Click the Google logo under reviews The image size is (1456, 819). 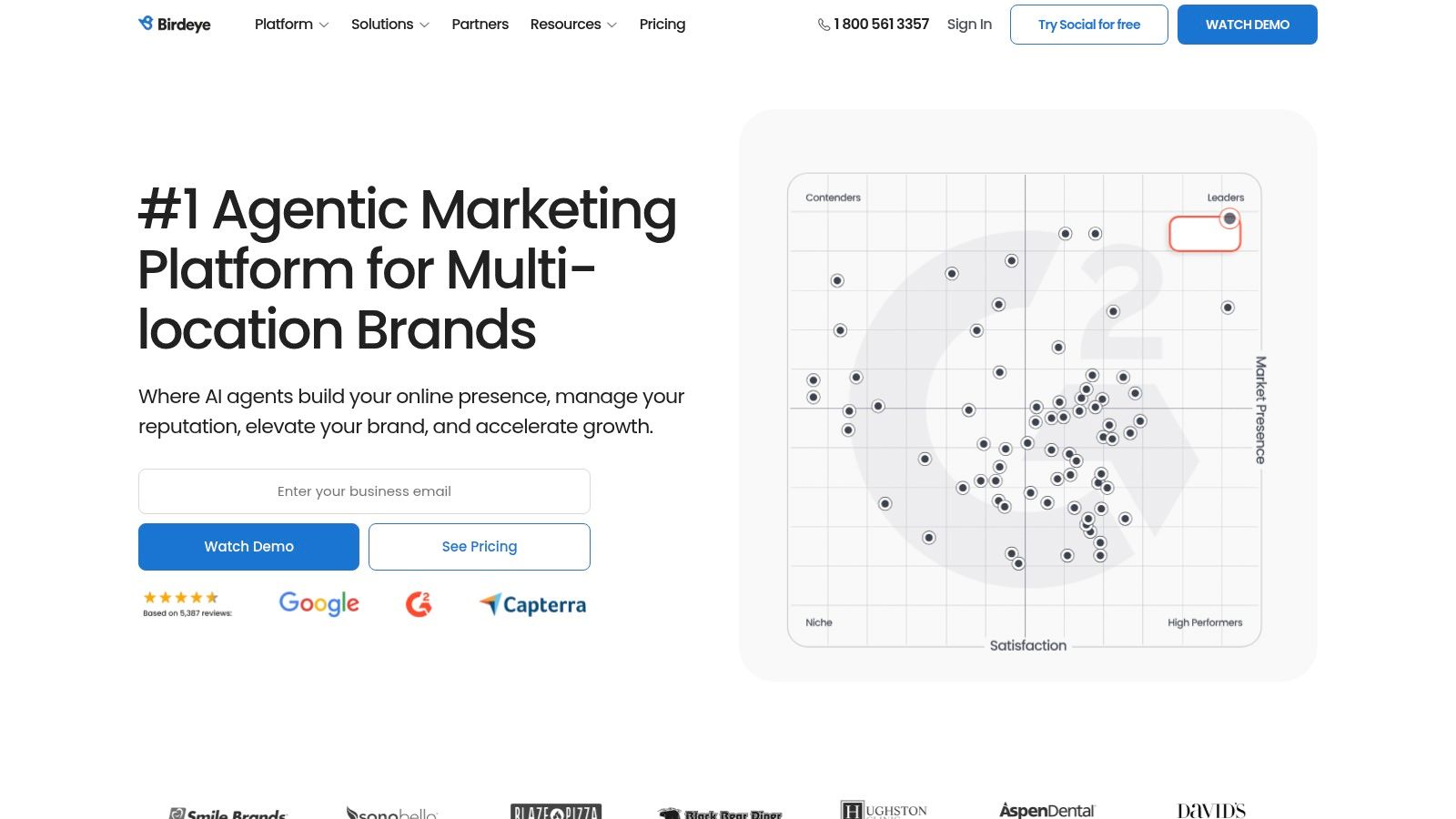coord(318,603)
